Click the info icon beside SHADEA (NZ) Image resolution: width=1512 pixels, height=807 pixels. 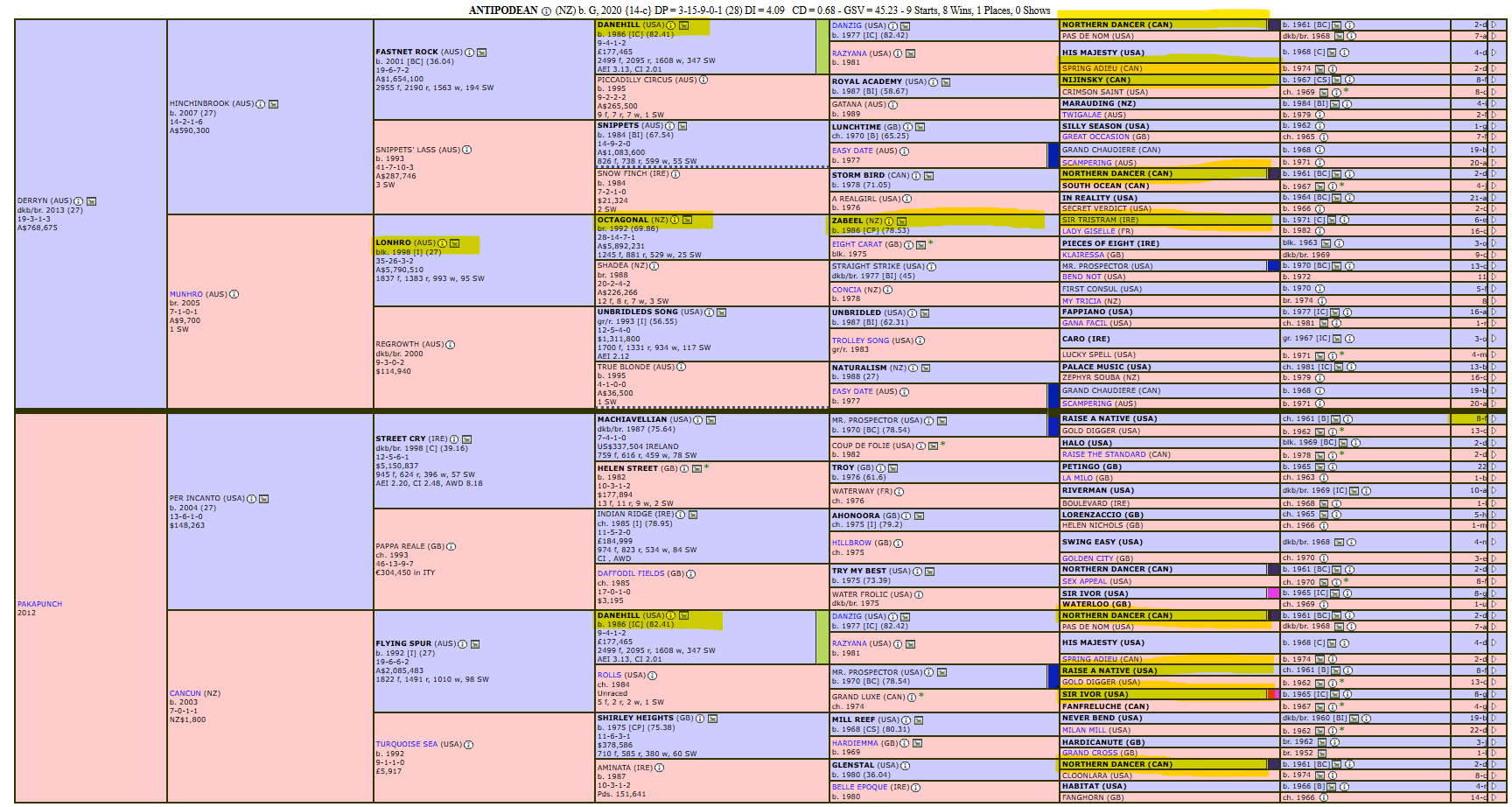pos(654,266)
